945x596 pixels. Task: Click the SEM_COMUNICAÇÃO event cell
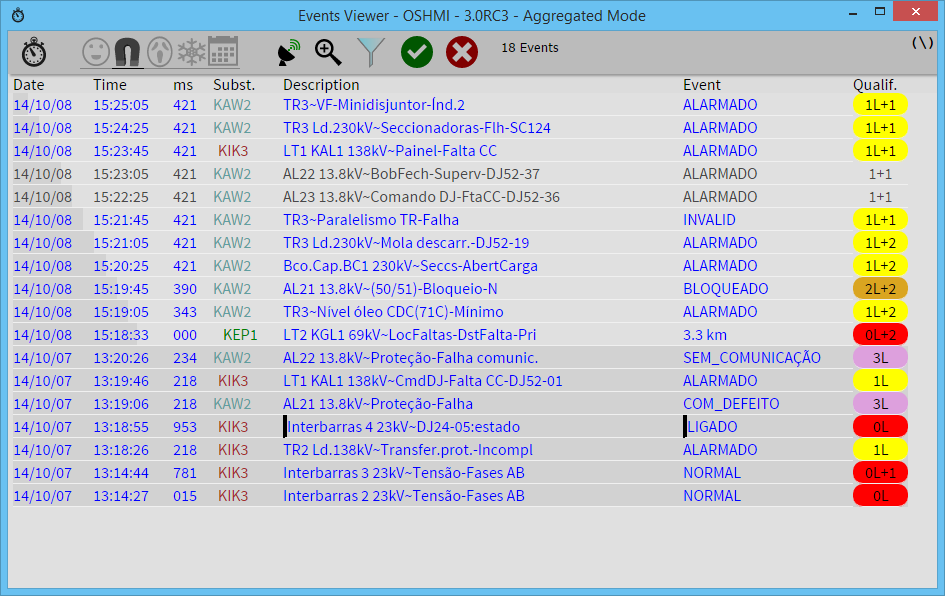(x=752, y=357)
